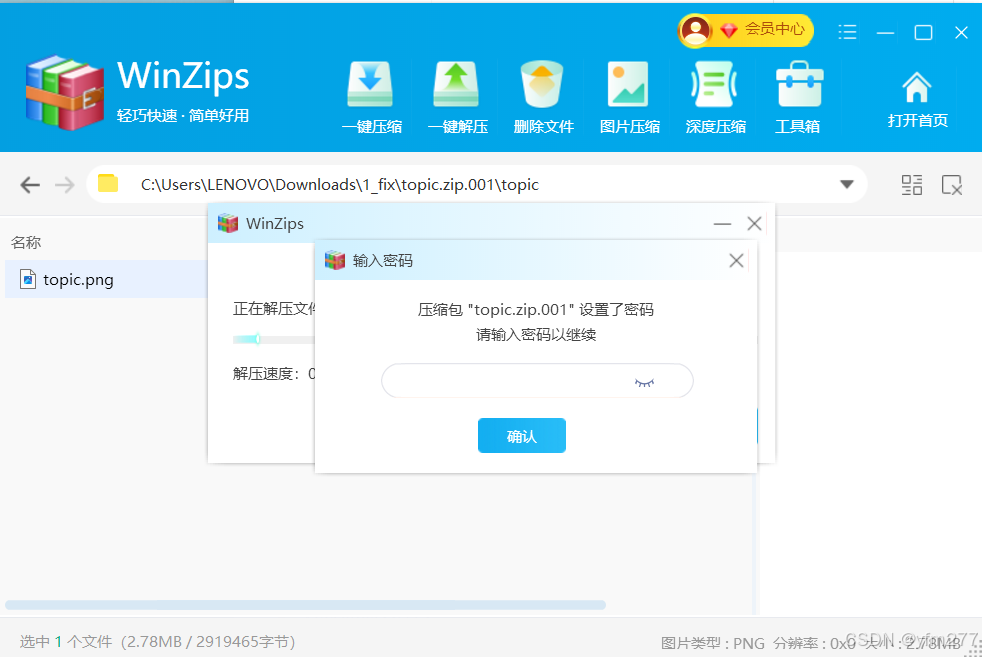Click the close-preview panel icon
Screen dimensions: 982x657
(x=952, y=185)
